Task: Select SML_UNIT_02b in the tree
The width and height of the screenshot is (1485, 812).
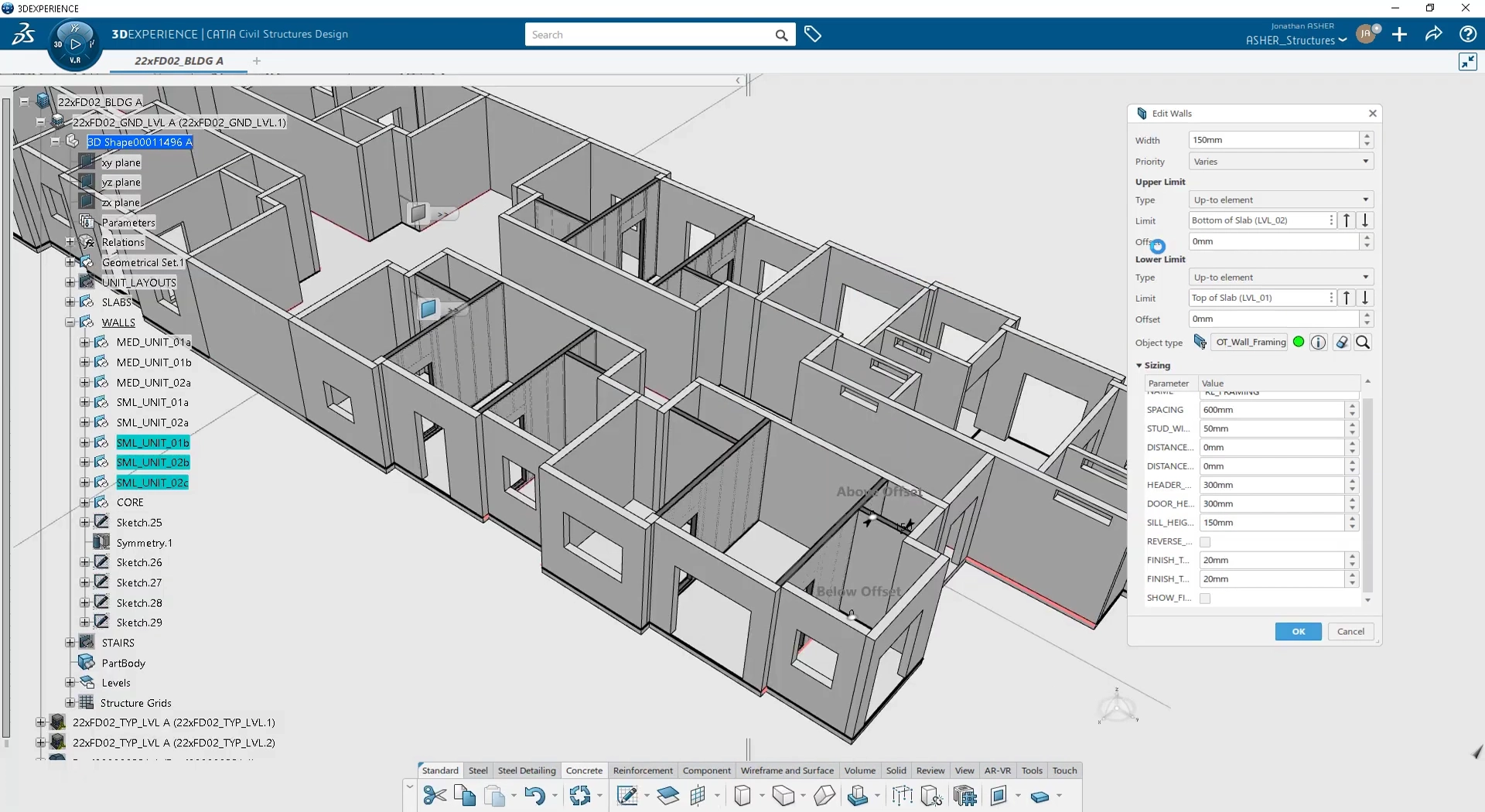Action: click(x=152, y=462)
